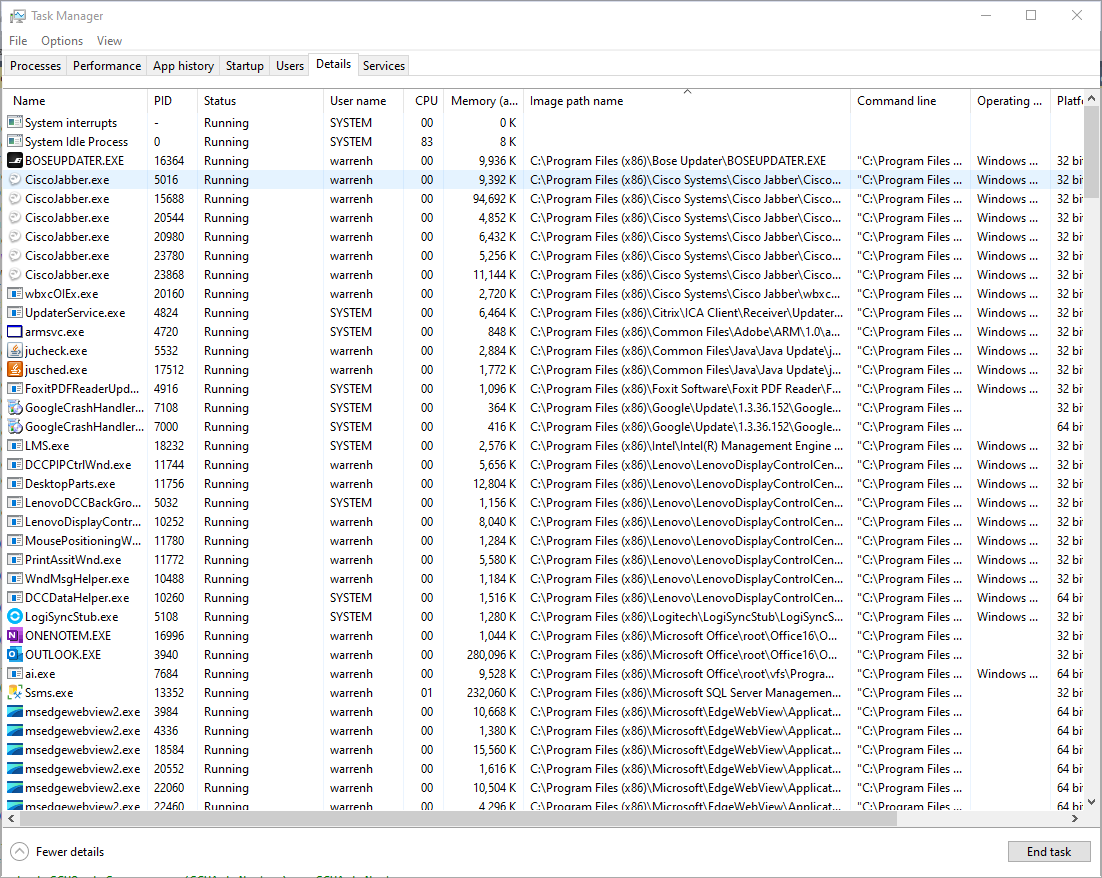This screenshot has height=878, width=1102.
Task: Collapse view with Fewer details
Action: point(58,851)
